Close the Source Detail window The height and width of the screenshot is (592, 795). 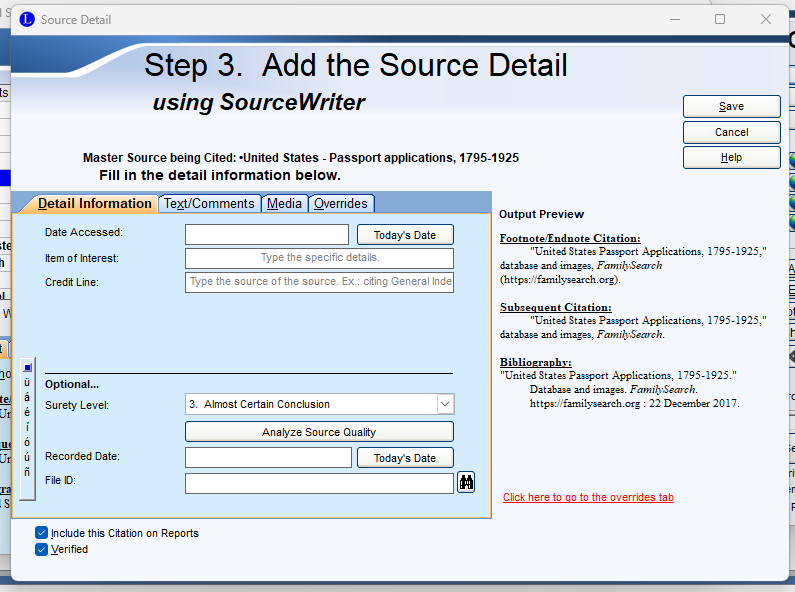pos(766,19)
